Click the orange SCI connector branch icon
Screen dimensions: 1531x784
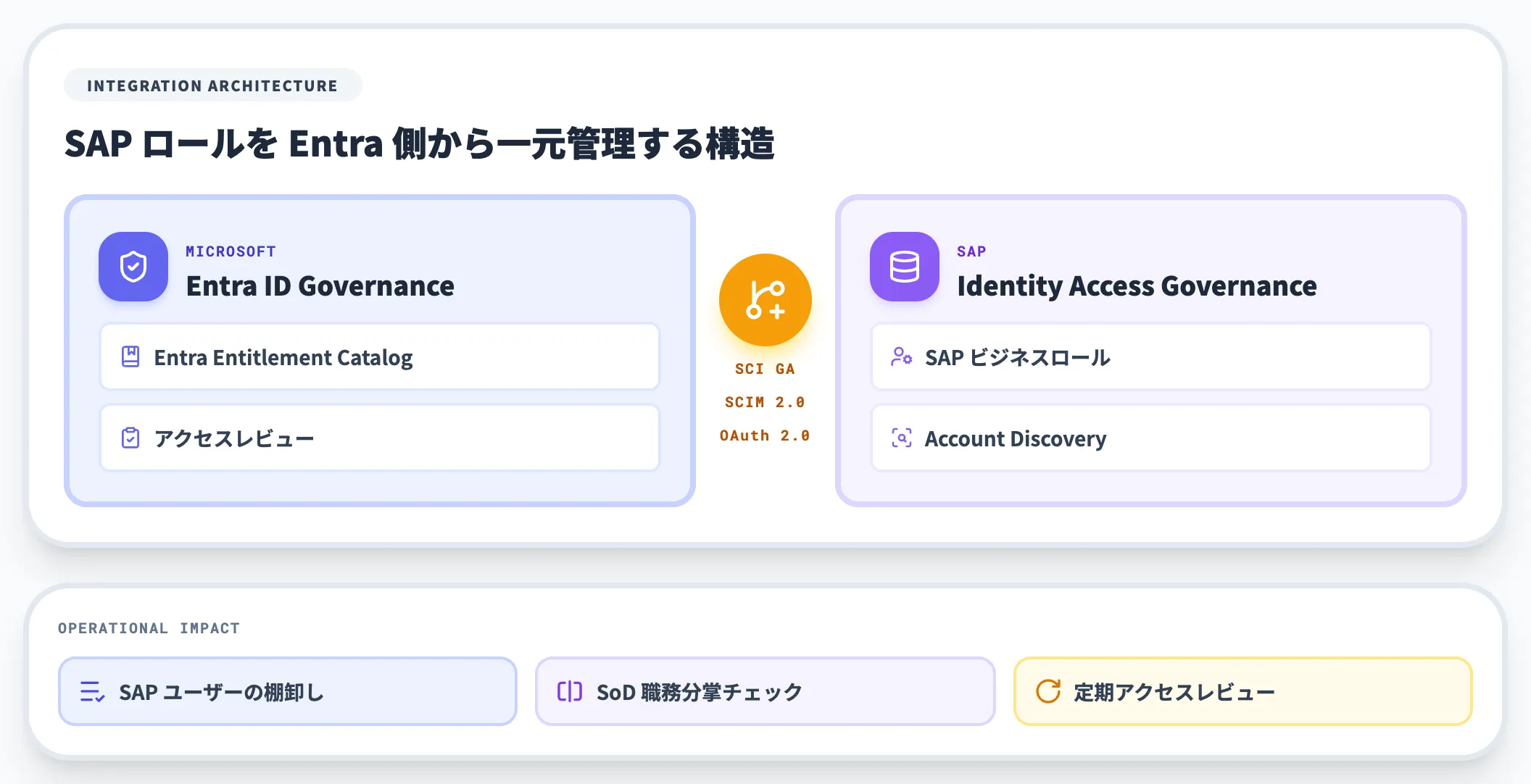[x=765, y=300]
